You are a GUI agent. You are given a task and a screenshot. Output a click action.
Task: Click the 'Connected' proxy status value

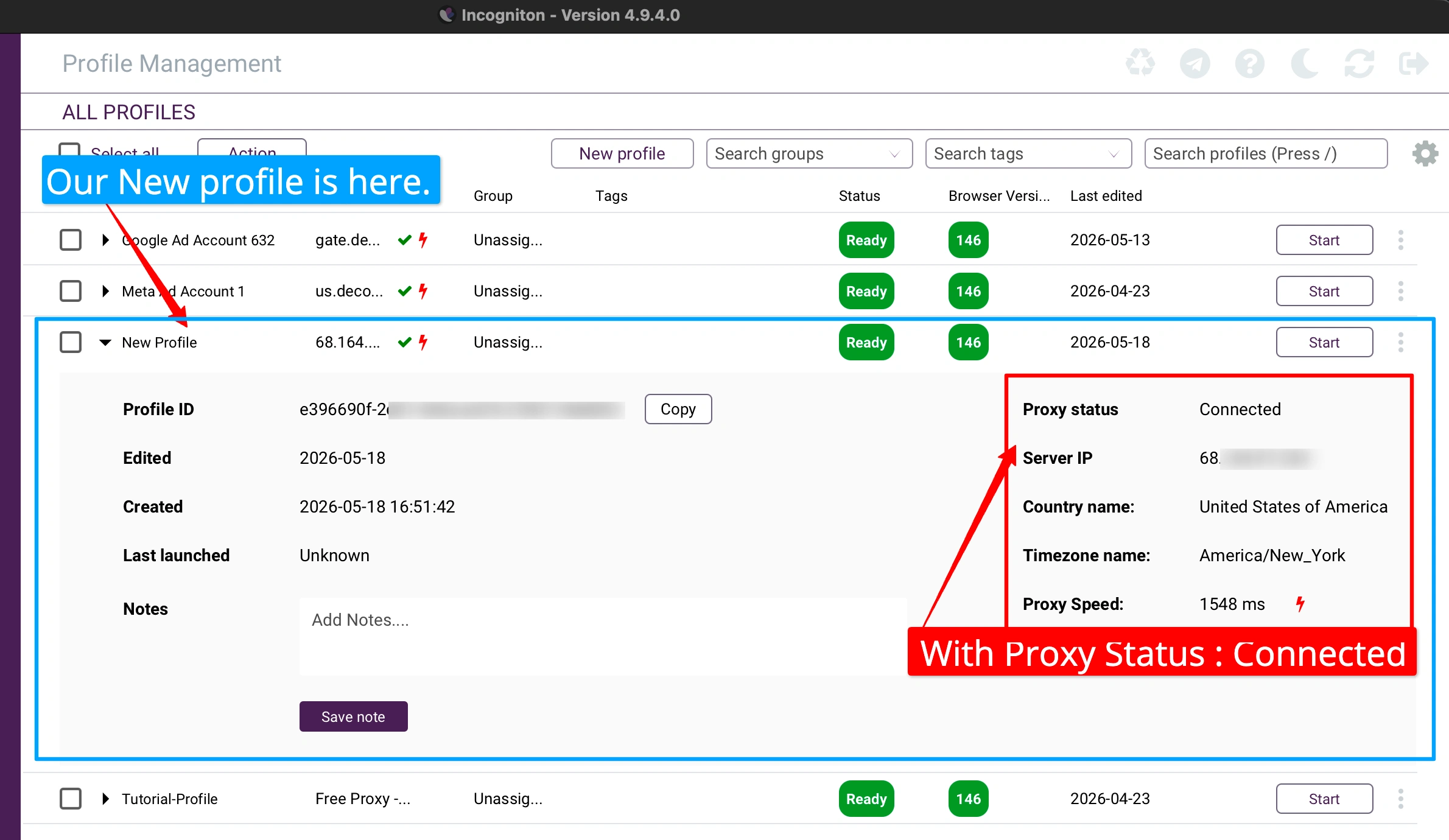[x=1240, y=409]
